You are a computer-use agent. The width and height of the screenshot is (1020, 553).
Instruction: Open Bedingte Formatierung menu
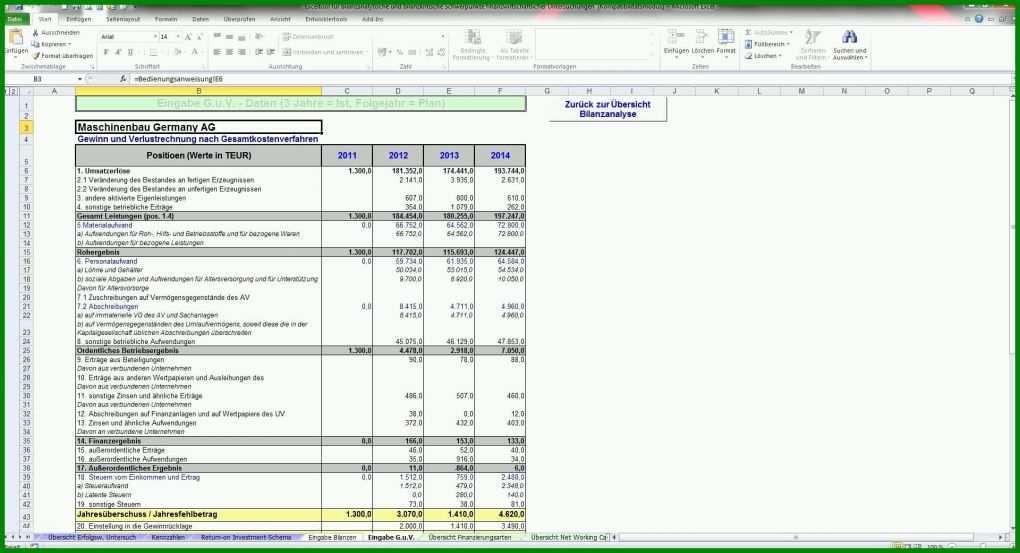472,45
